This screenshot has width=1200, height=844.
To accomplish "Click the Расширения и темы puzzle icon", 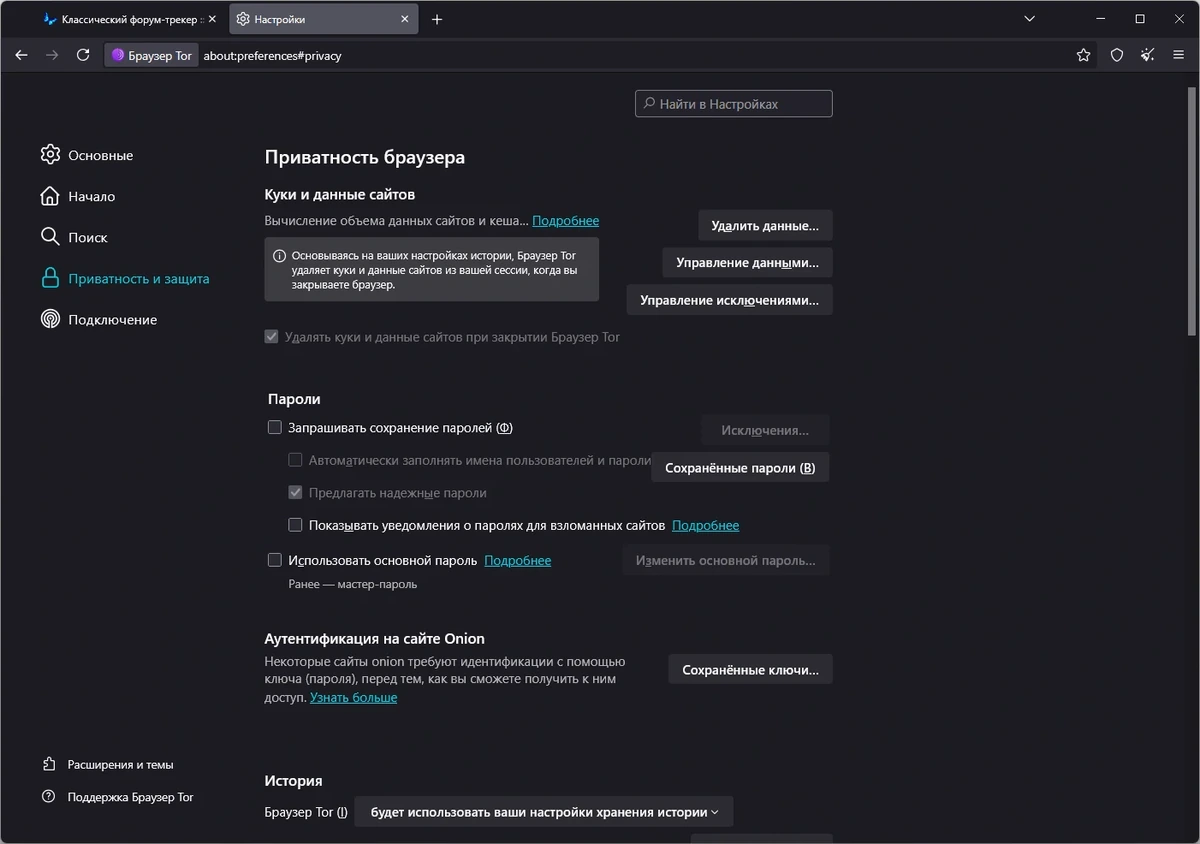I will [x=49, y=764].
